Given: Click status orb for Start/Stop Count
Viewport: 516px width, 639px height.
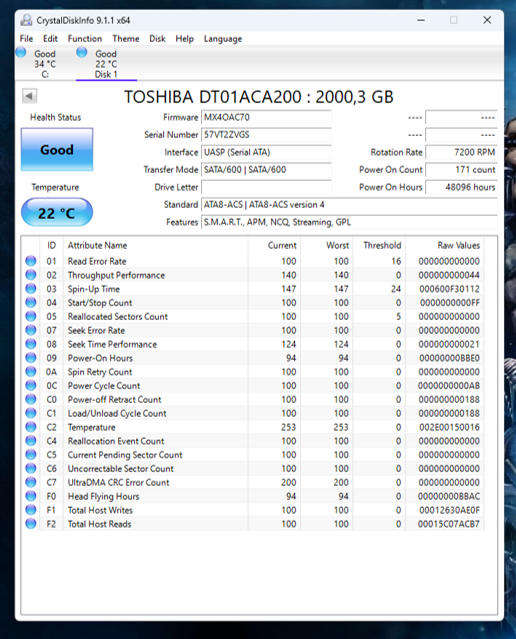Looking at the screenshot, I should [31, 302].
